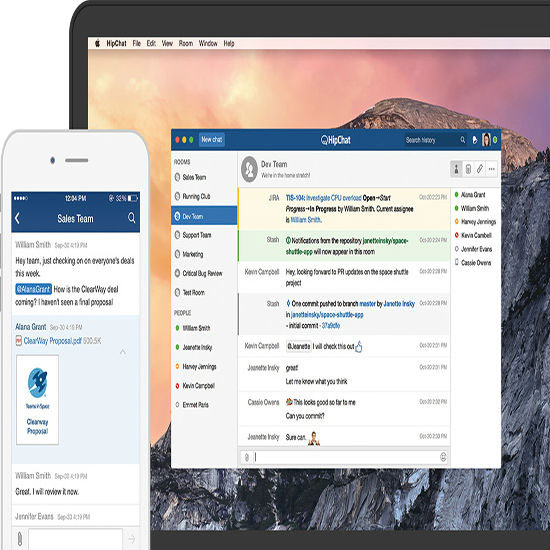Open the Test Room
550x550 pixels.
tap(204, 293)
